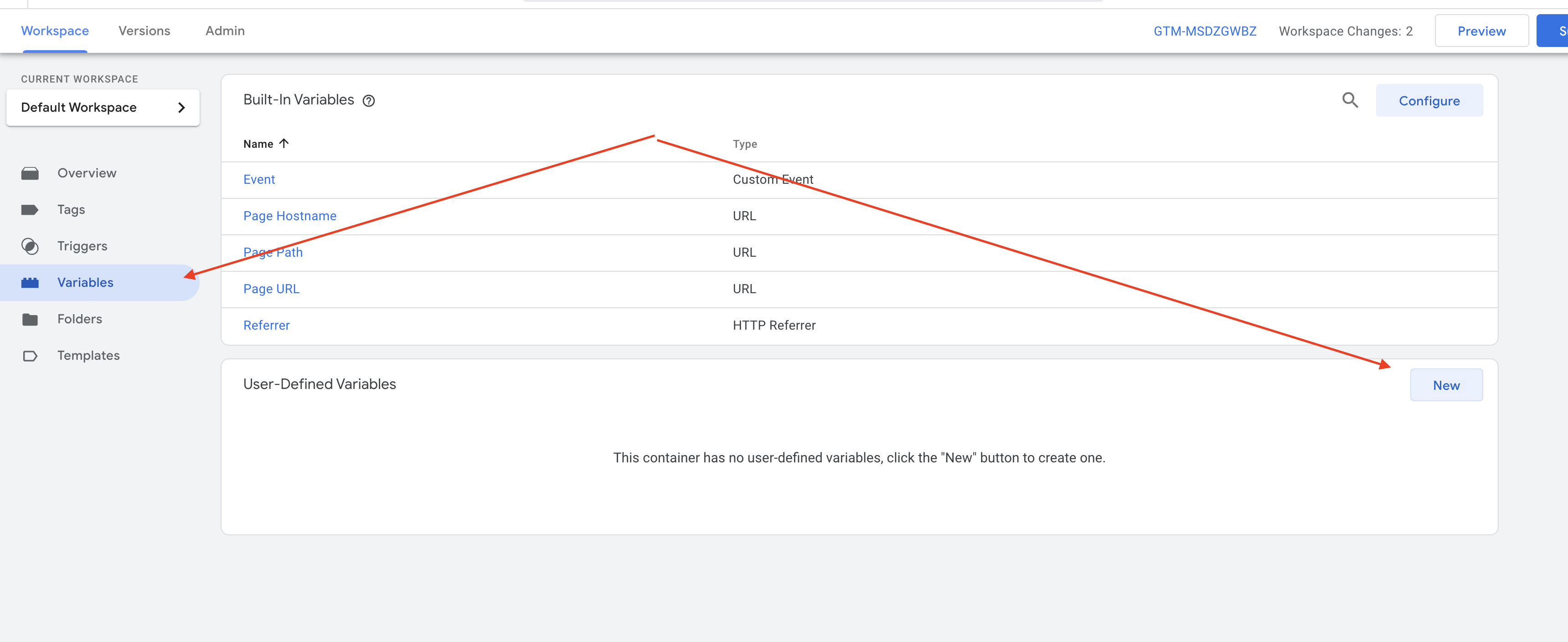The height and width of the screenshot is (642, 1568).
Task: Click the Overview sidebar icon
Action: 30,174
